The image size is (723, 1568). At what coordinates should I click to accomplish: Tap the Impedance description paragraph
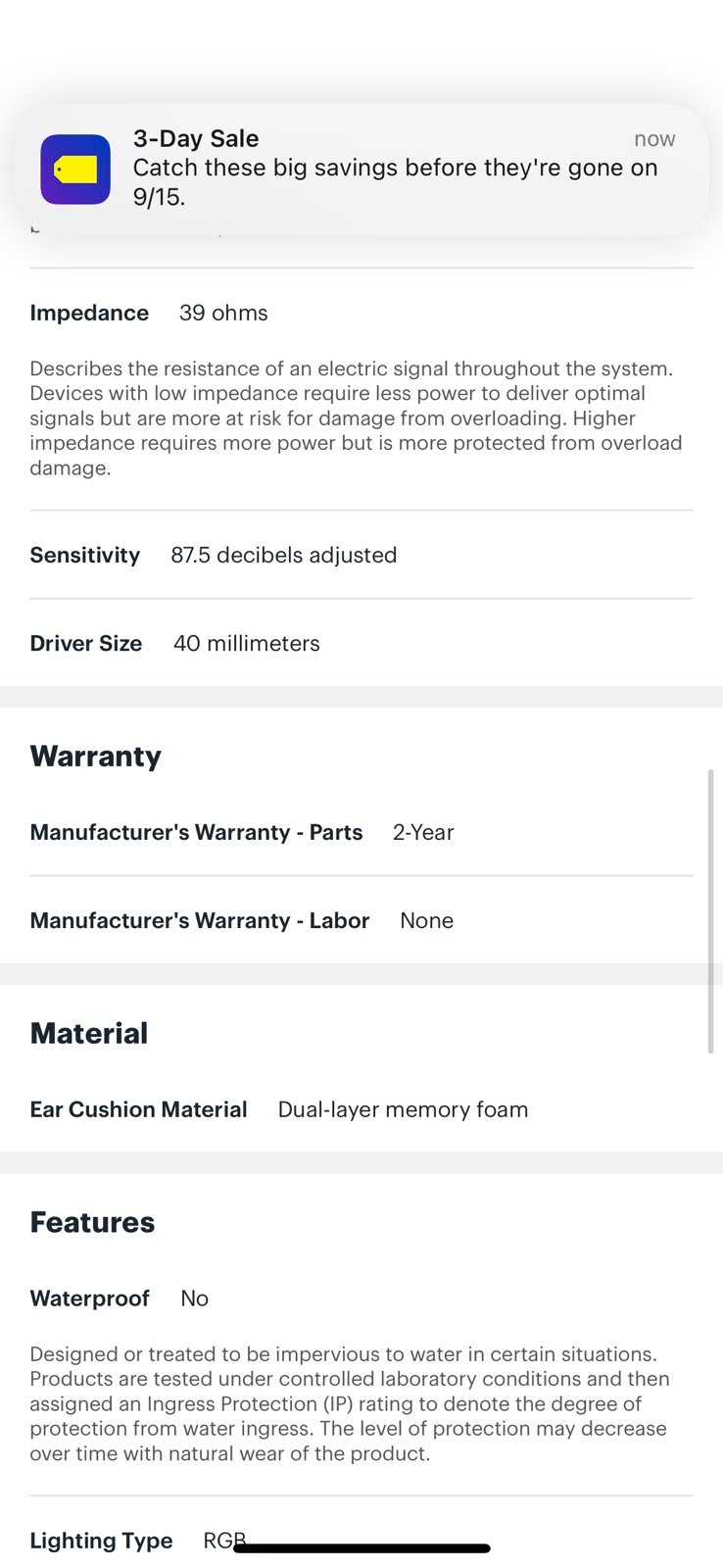[x=357, y=418]
